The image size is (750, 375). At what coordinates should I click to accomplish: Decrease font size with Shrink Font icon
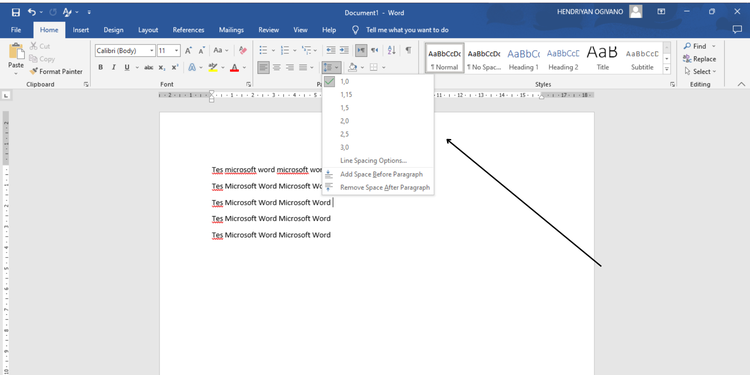point(201,51)
